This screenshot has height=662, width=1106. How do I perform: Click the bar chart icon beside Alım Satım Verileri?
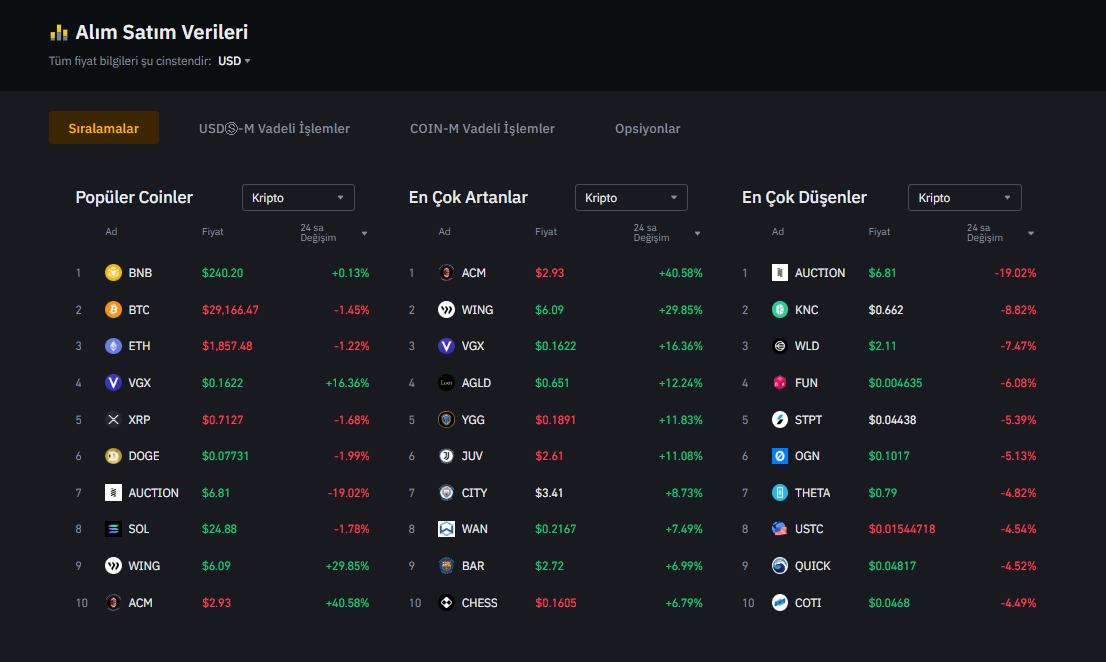coord(59,32)
